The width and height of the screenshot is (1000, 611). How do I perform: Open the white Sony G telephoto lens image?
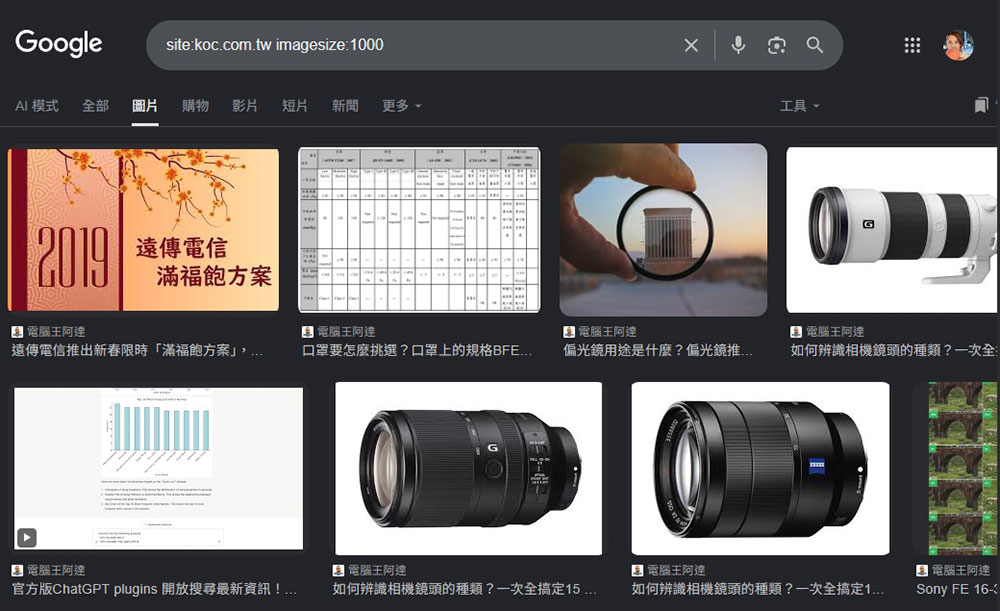point(893,230)
